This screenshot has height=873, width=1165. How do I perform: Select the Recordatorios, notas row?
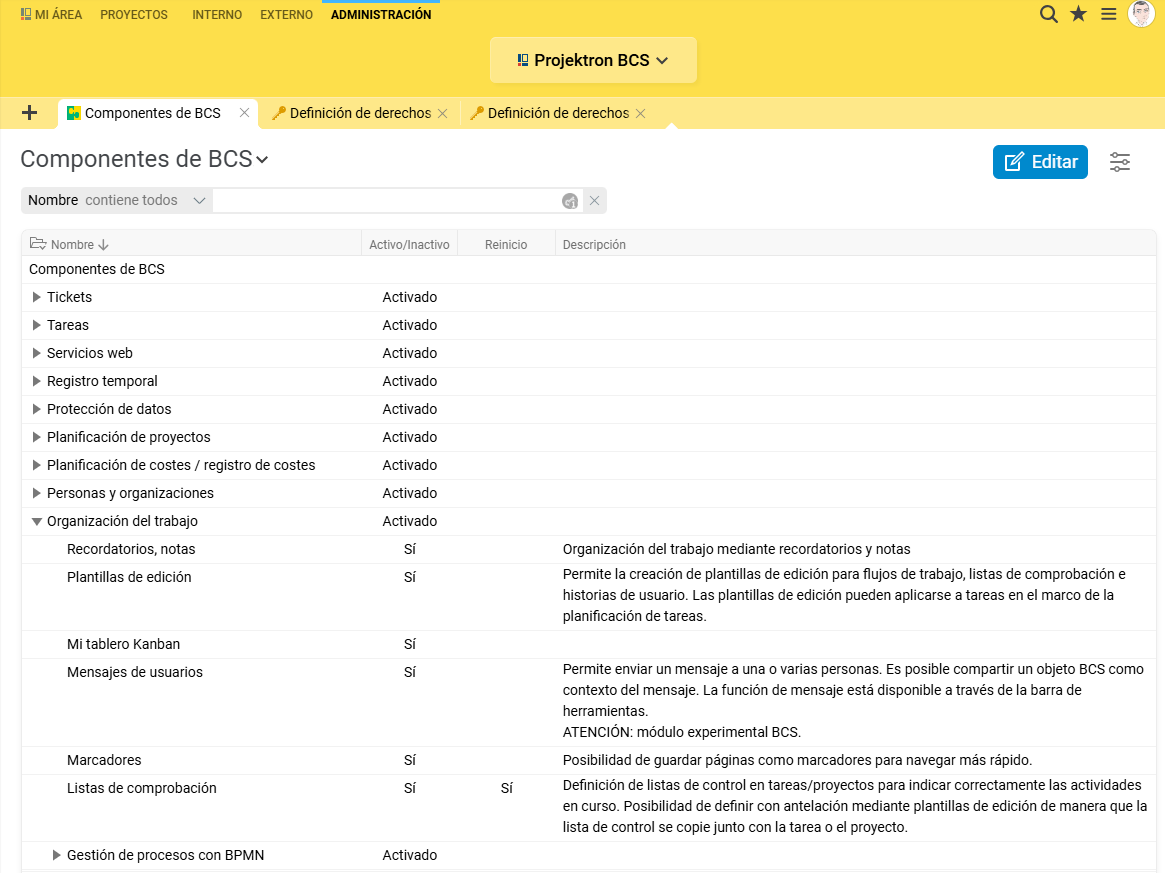point(588,549)
